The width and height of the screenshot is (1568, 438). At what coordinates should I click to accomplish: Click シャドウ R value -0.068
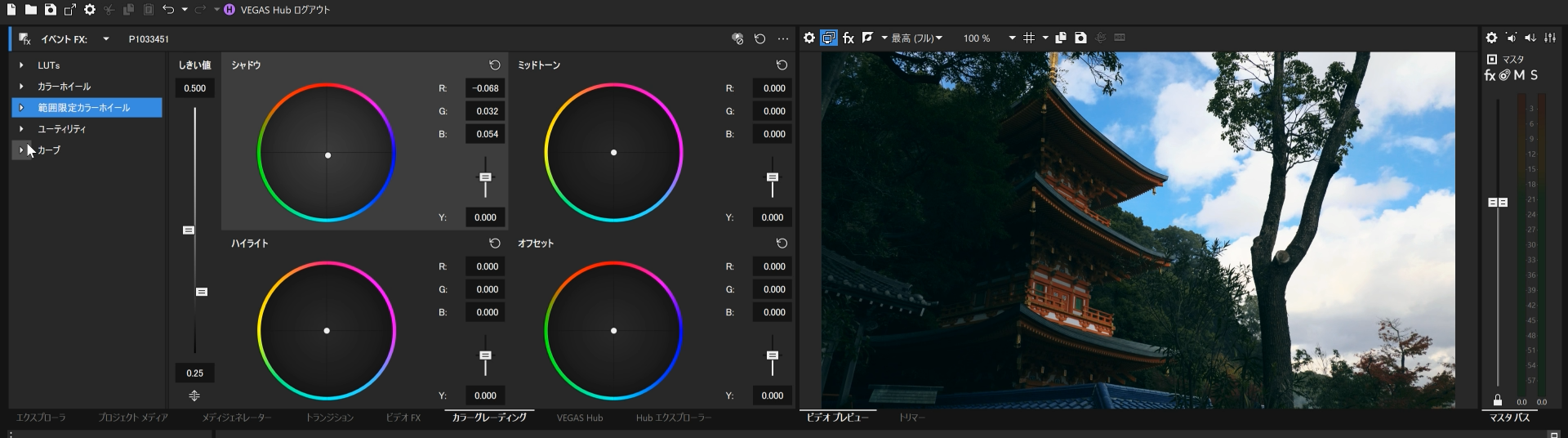[485, 88]
